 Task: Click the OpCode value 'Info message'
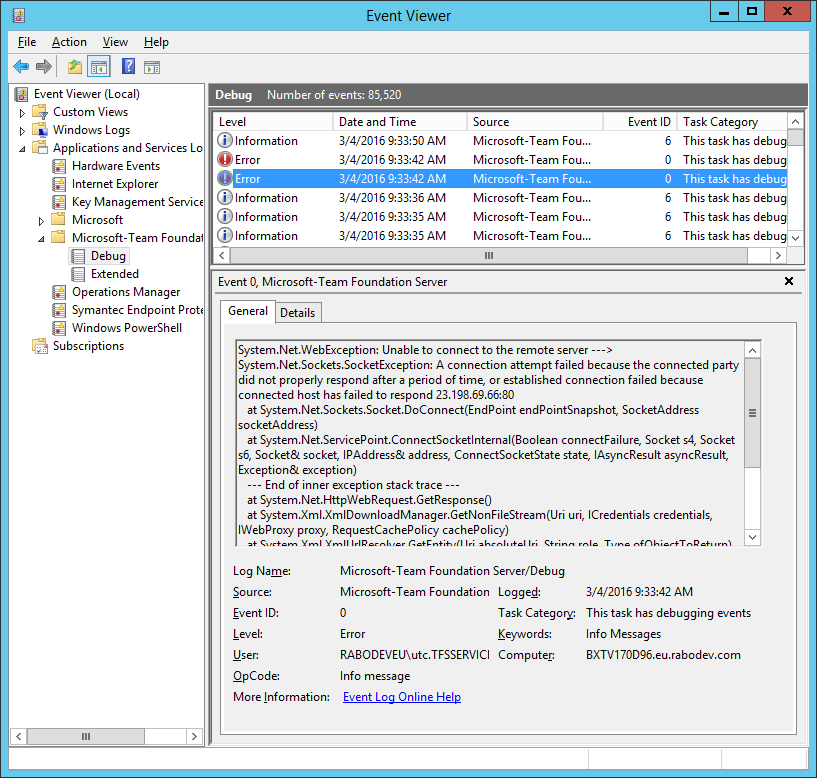pyautogui.click(x=375, y=676)
